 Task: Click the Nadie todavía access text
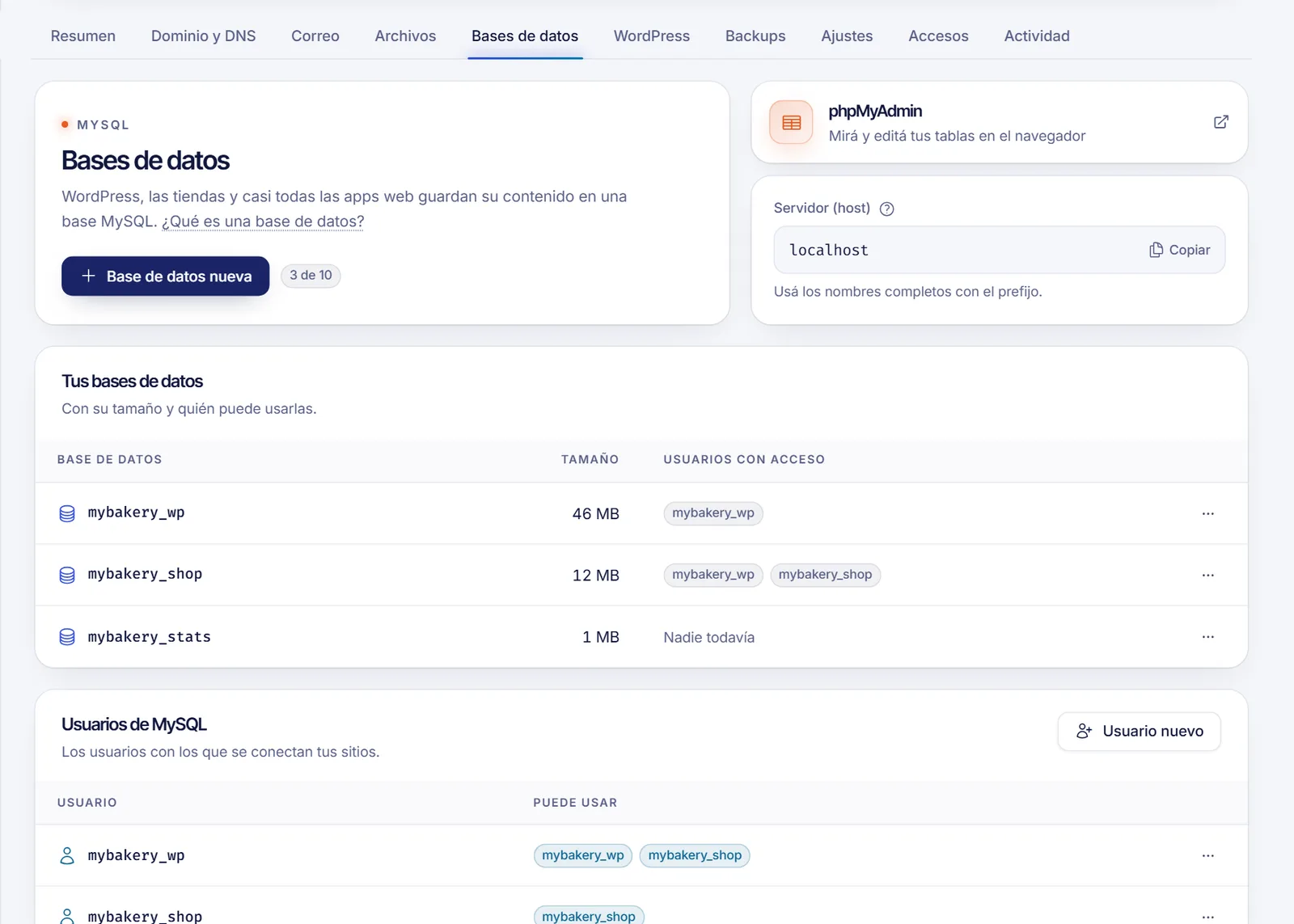709,637
